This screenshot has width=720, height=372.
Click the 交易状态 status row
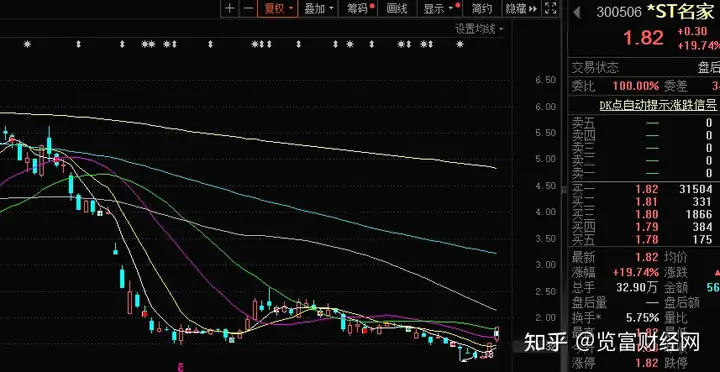(x=644, y=68)
